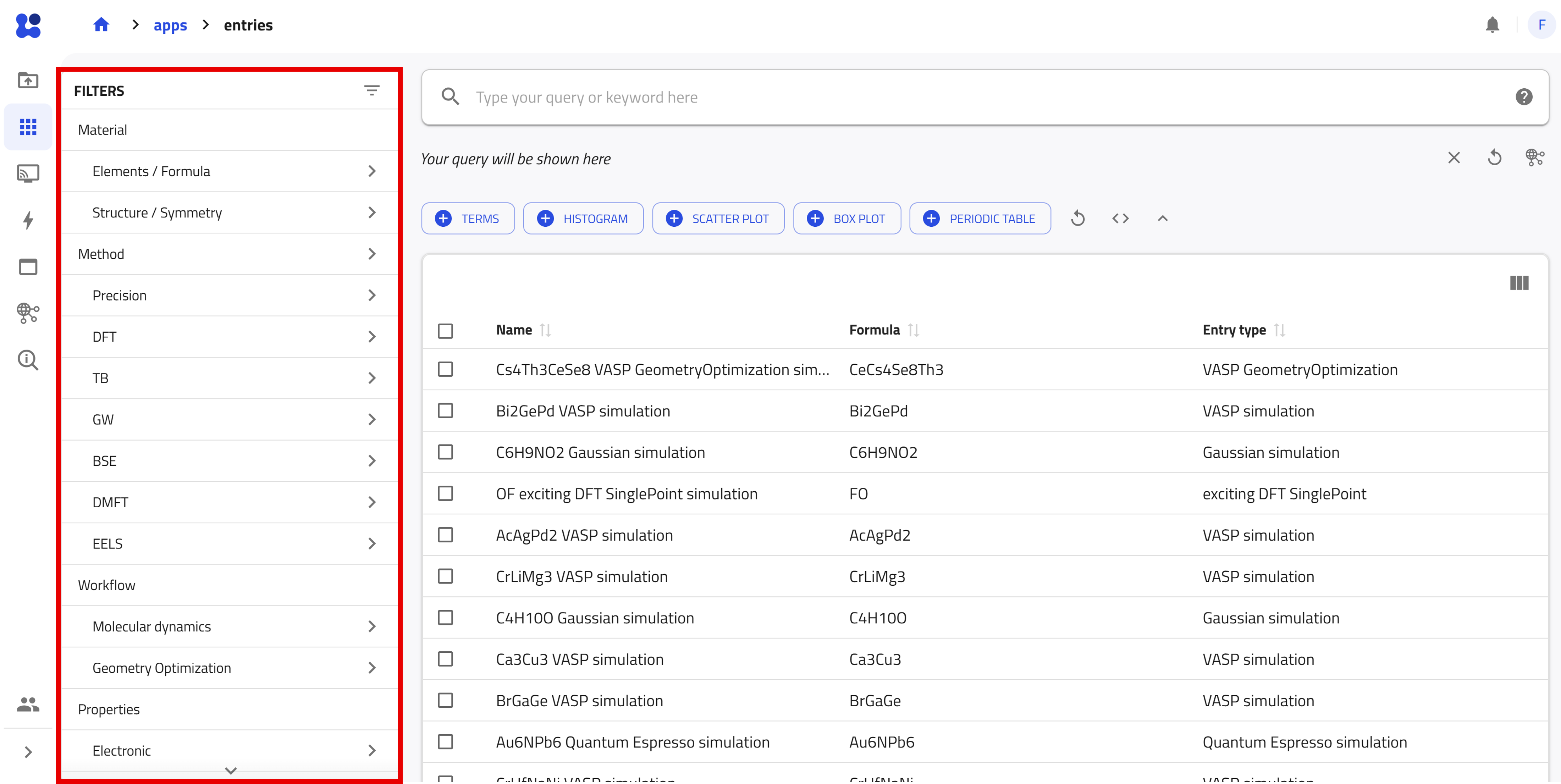Open the table columns selector icon
1561x784 pixels.
pos(1518,283)
